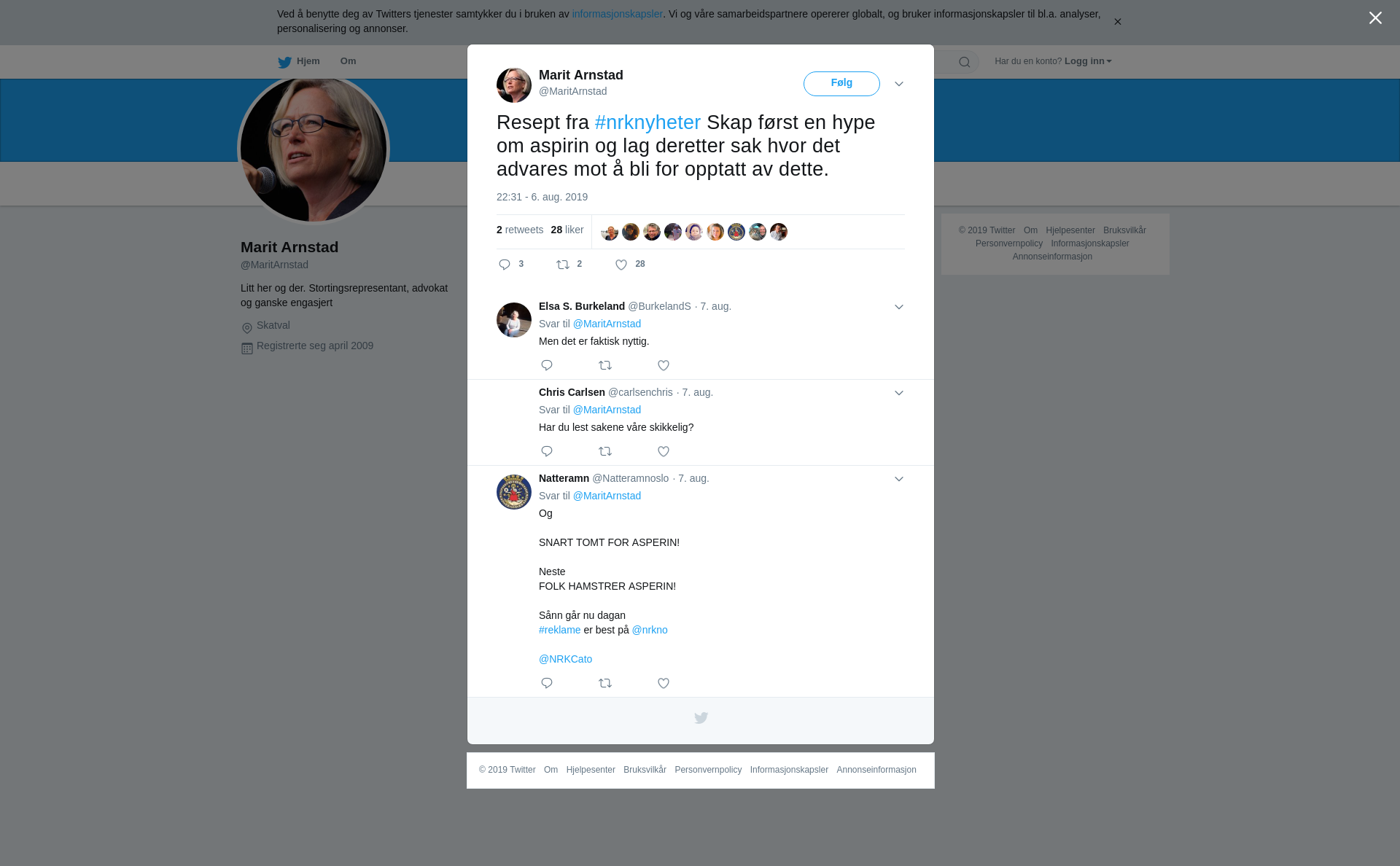Retweet Marit Arnstad's main tweet
This screenshot has height=866, width=1400.
[x=563, y=265]
